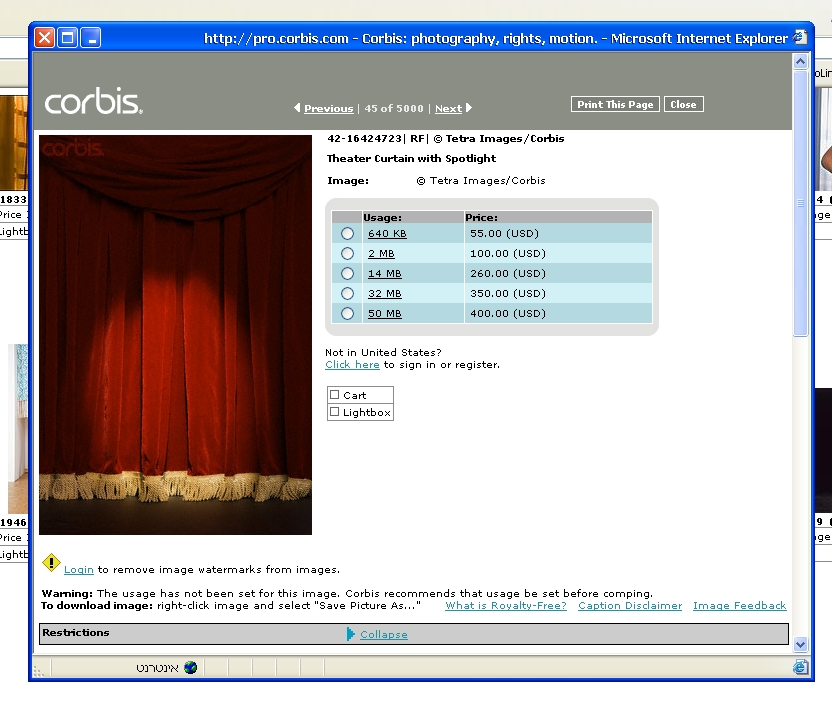Click the yellow warning icon near Login

[x=51, y=562]
